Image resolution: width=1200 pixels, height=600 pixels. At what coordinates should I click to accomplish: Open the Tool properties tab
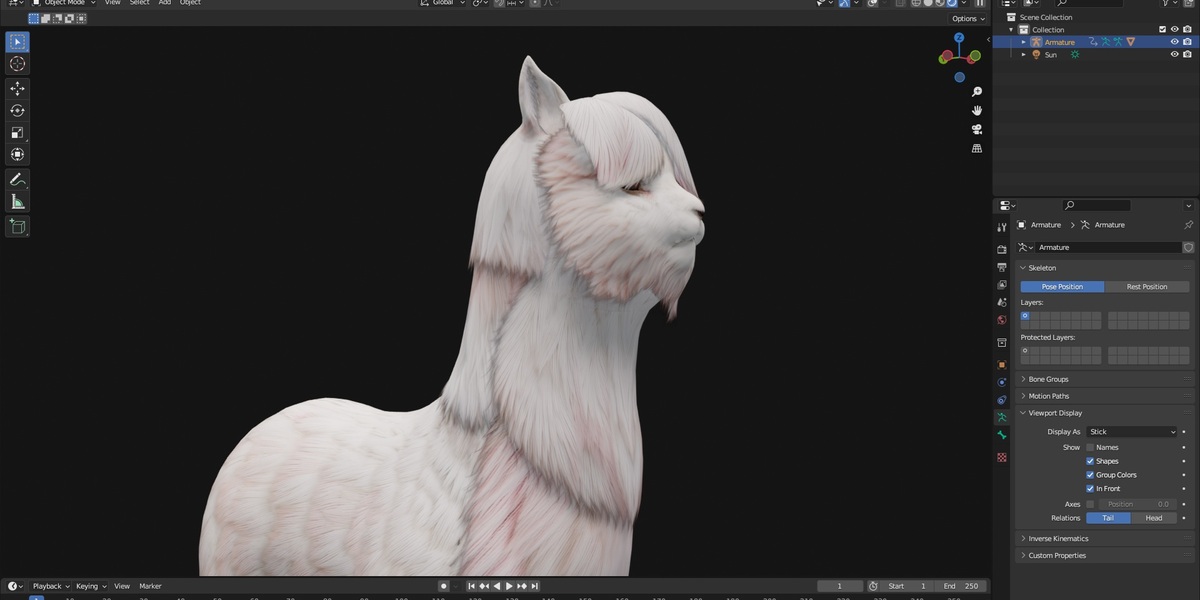1002,227
